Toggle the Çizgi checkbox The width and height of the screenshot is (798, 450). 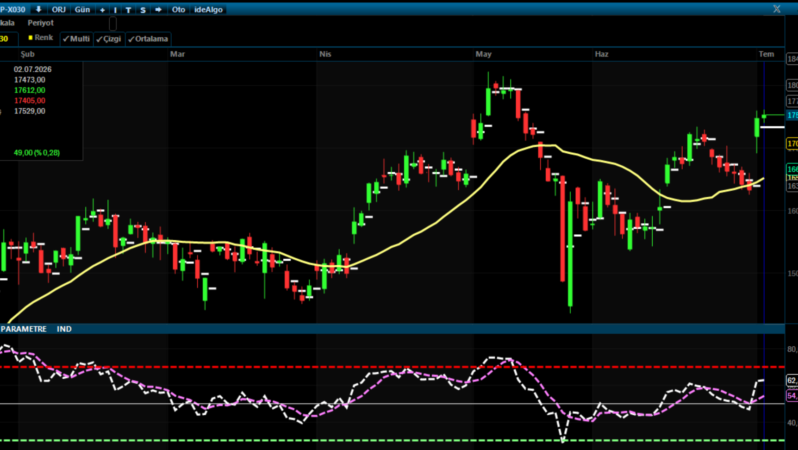[109, 39]
